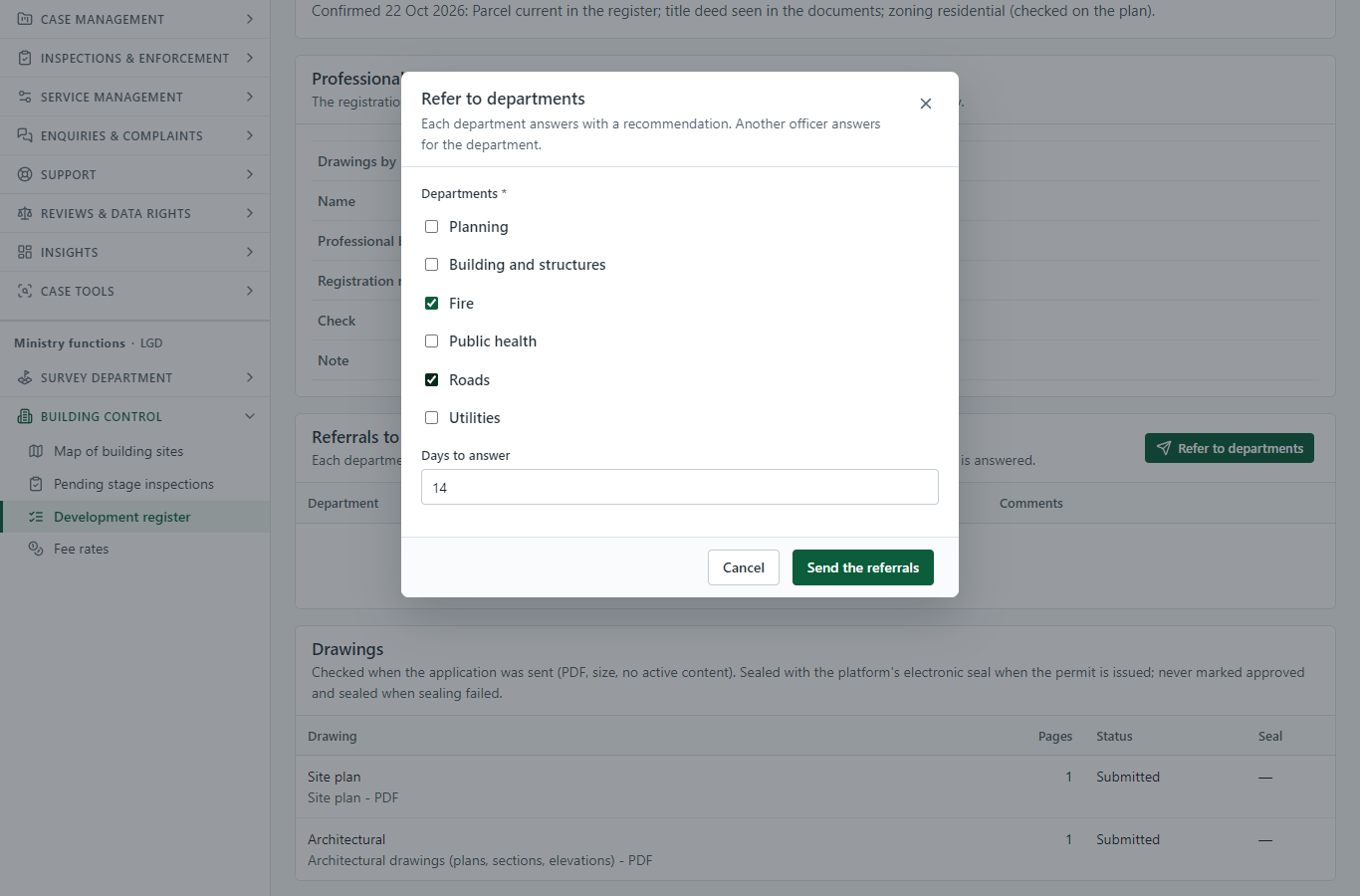Uncheck the Roads department checkbox

[431, 380]
